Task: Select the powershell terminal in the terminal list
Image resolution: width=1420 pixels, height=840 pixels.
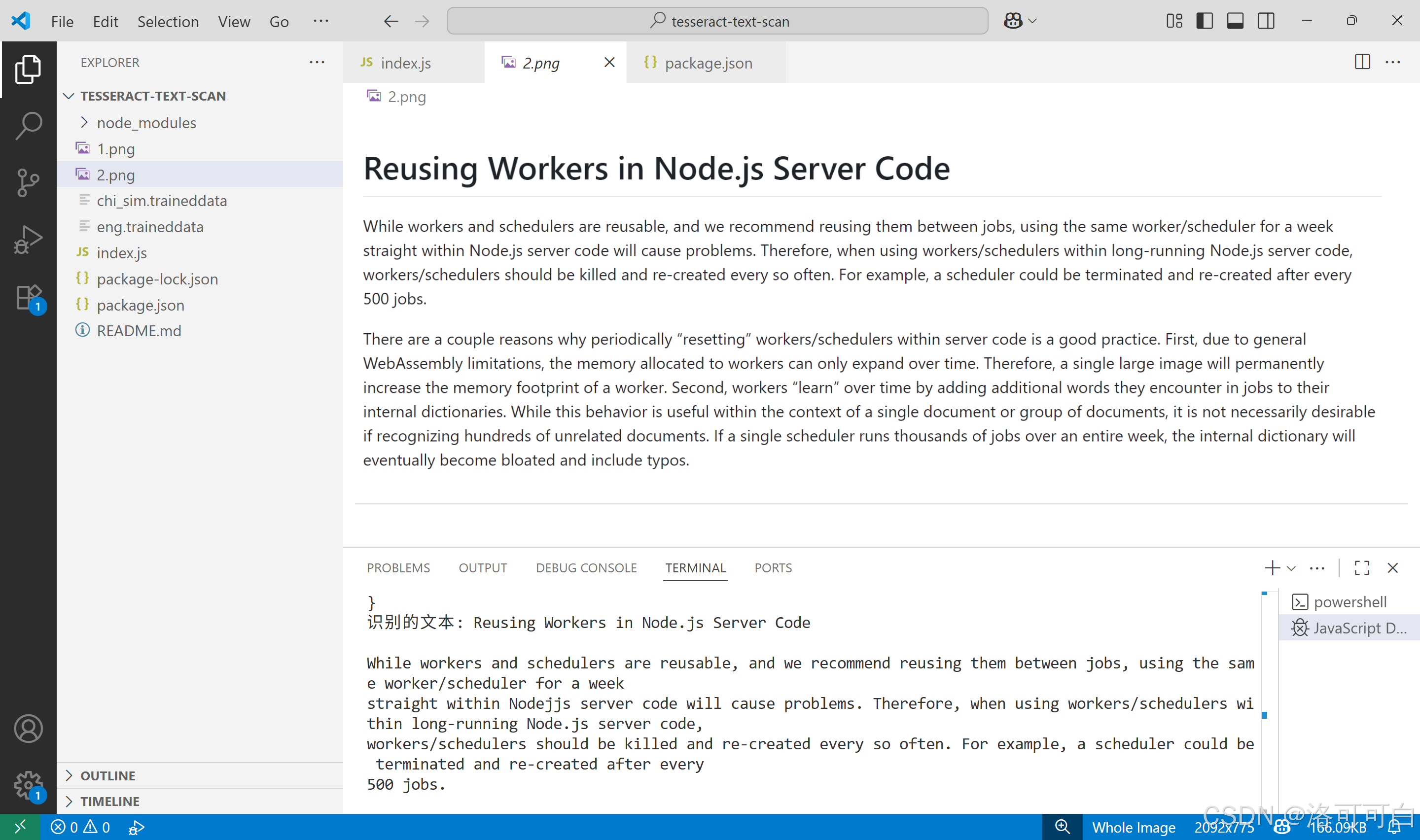Action: [x=1350, y=602]
